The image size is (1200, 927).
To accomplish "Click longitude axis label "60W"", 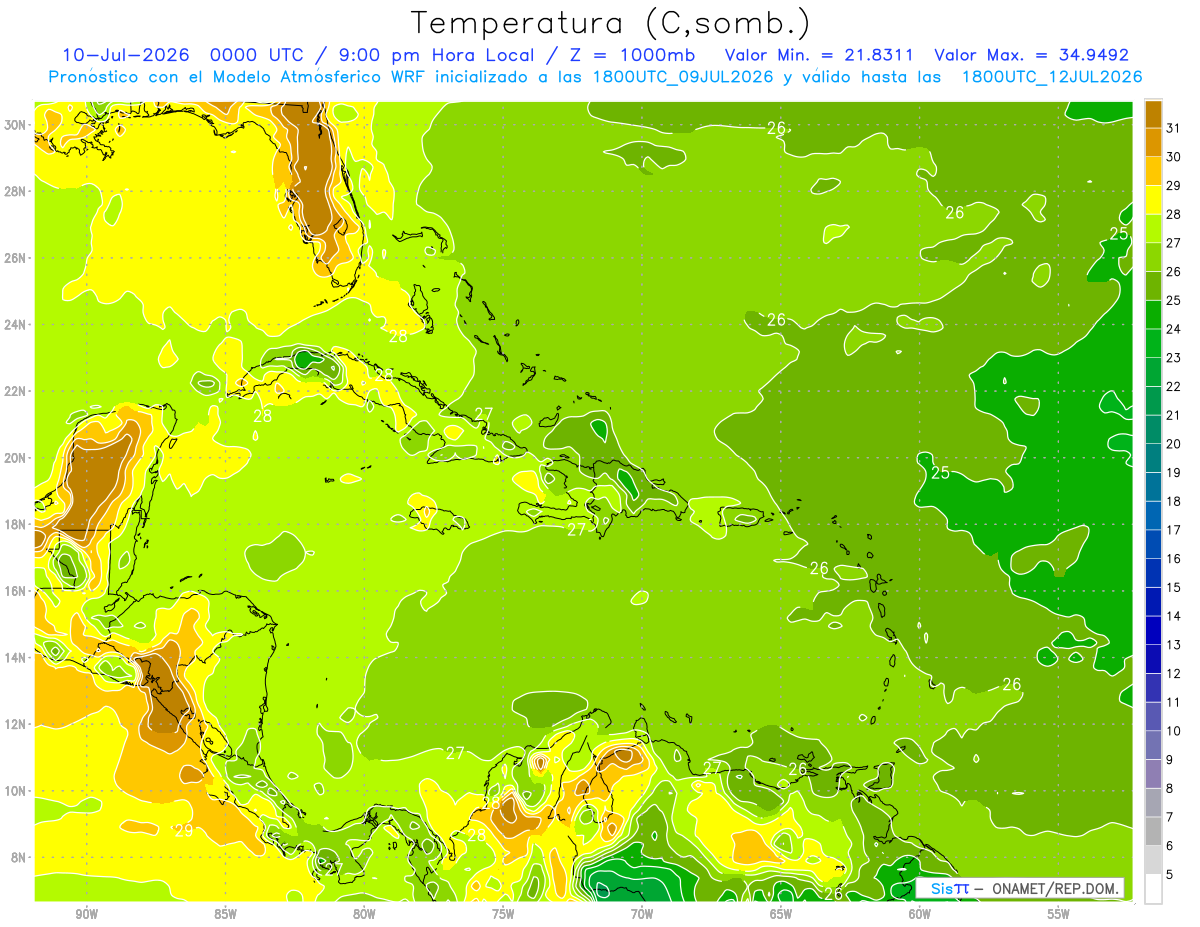I will click(919, 914).
